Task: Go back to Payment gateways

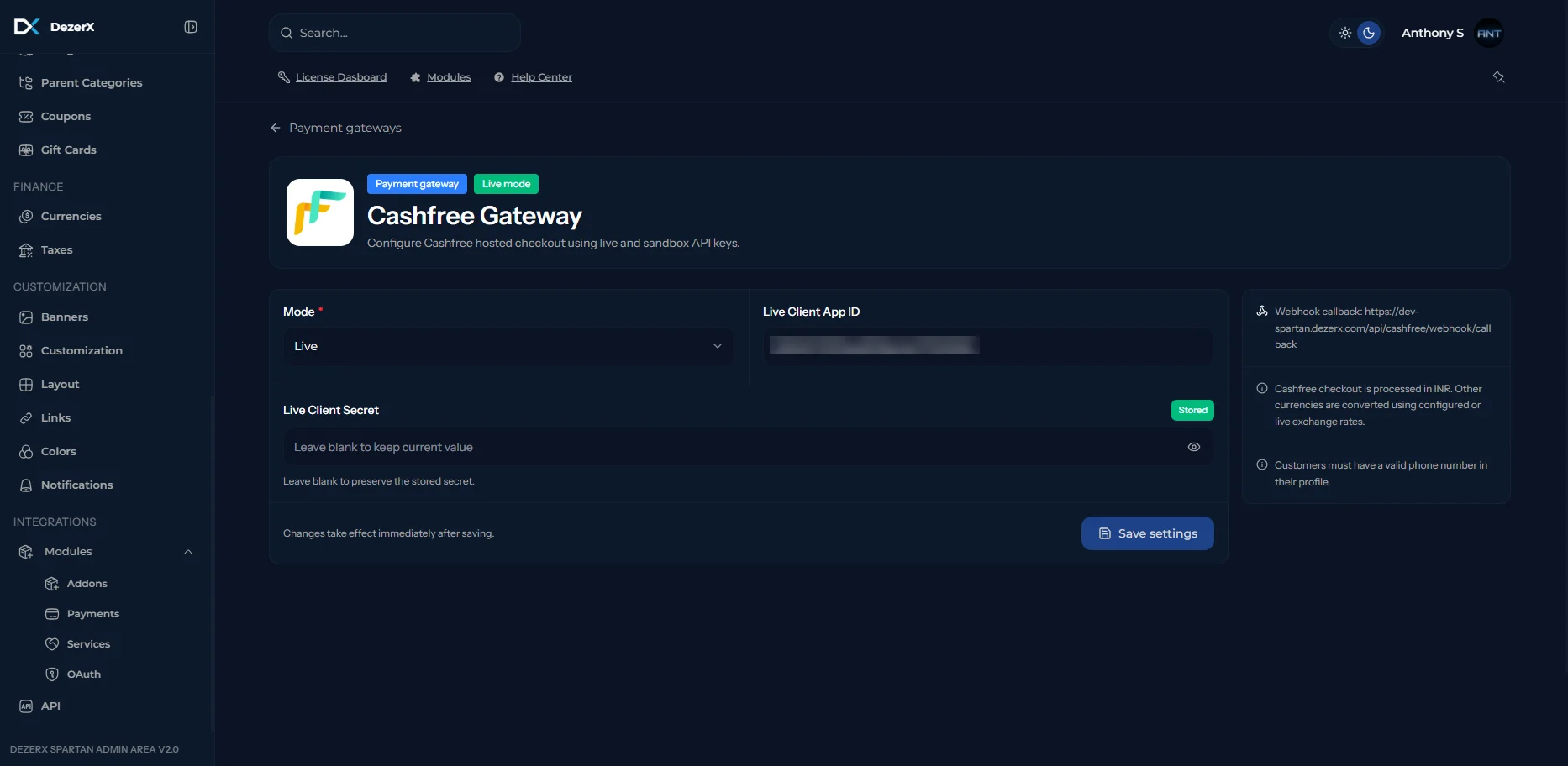Action: (336, 128)
